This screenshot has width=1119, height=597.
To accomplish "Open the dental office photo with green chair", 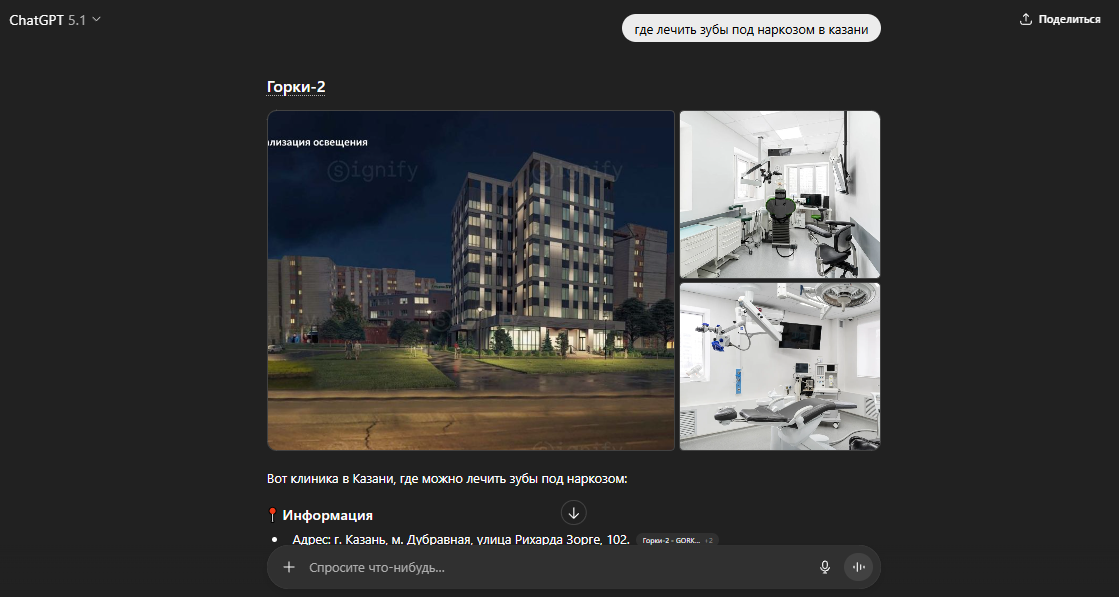I will 779,194.
